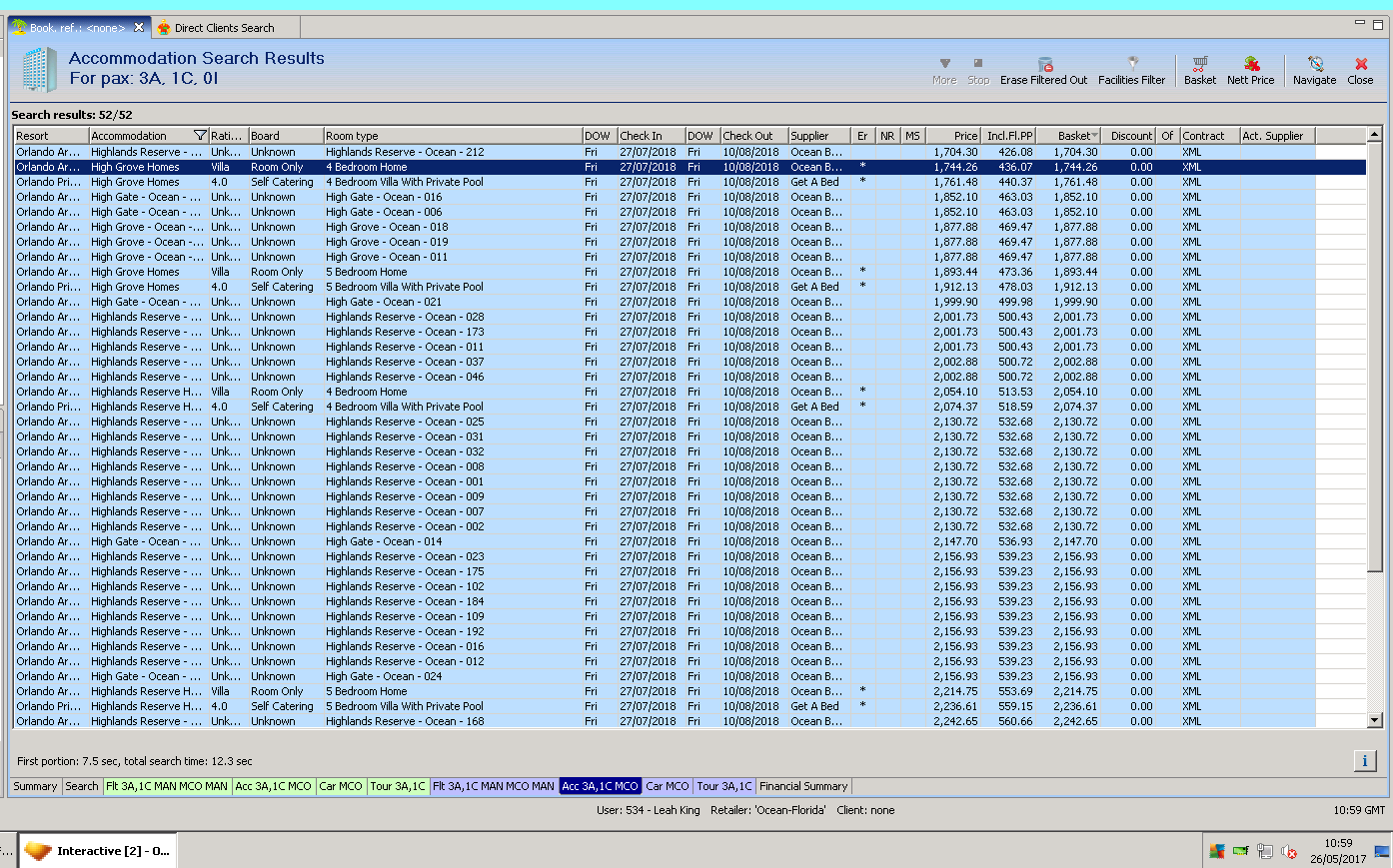Click scrollbar down arrow in results
This screenshot has width=1393, height=868.
pyautogui.click(x=1374, y=720)
